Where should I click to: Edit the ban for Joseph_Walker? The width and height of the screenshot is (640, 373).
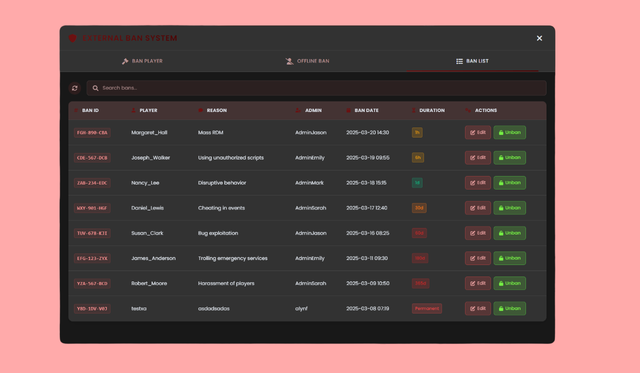tap(478, 158)
